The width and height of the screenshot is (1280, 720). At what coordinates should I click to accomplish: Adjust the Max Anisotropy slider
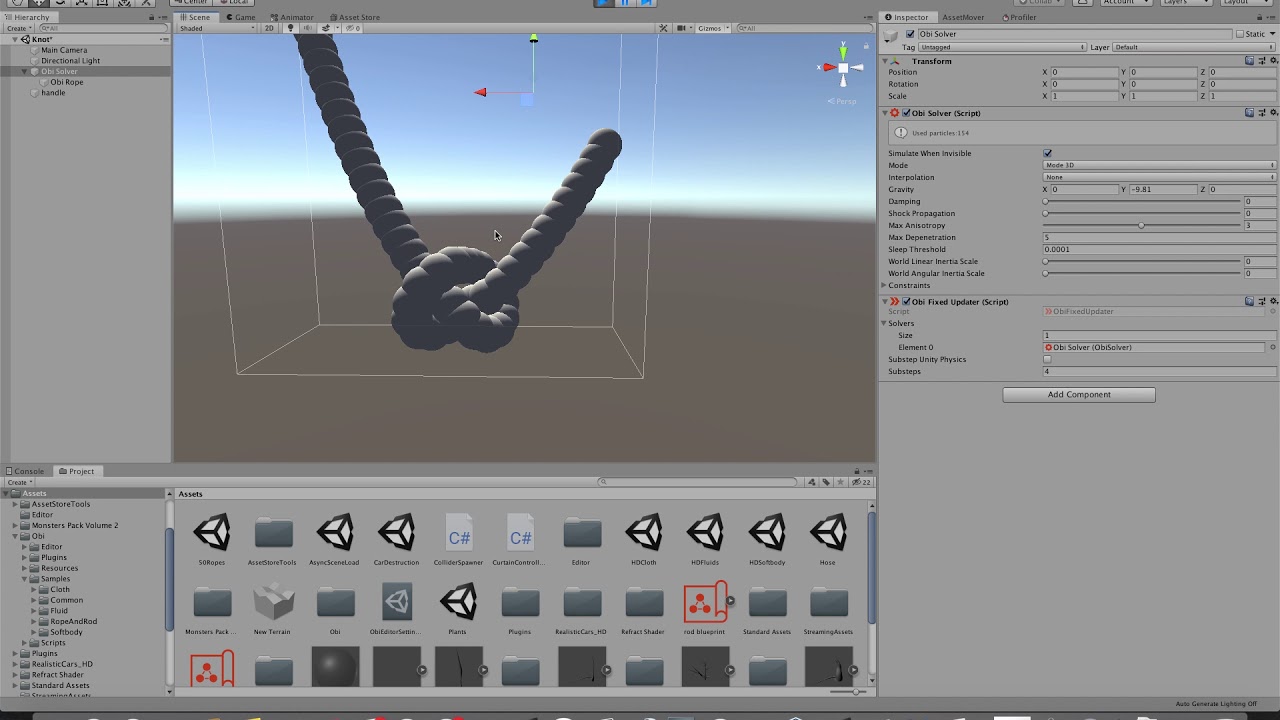[1142, 225]
